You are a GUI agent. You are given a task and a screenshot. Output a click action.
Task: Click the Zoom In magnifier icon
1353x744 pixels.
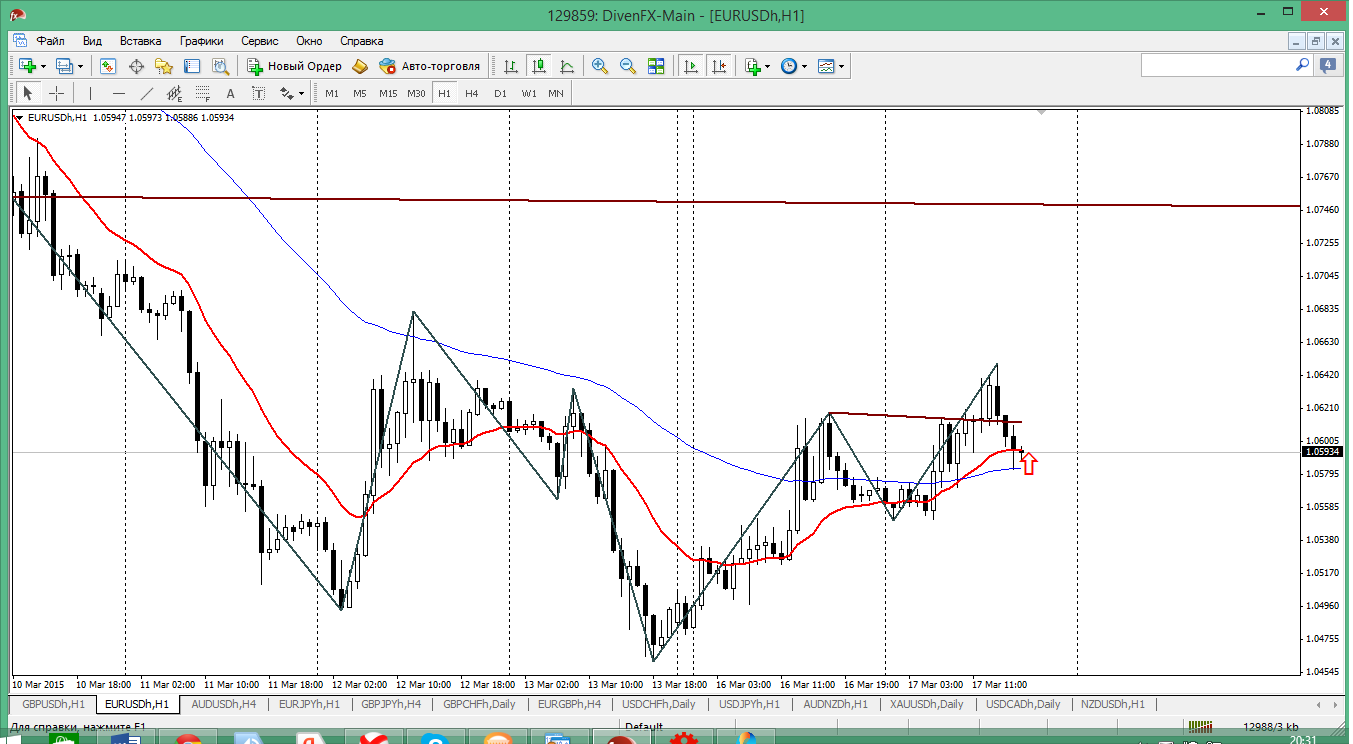pos(600,66)
